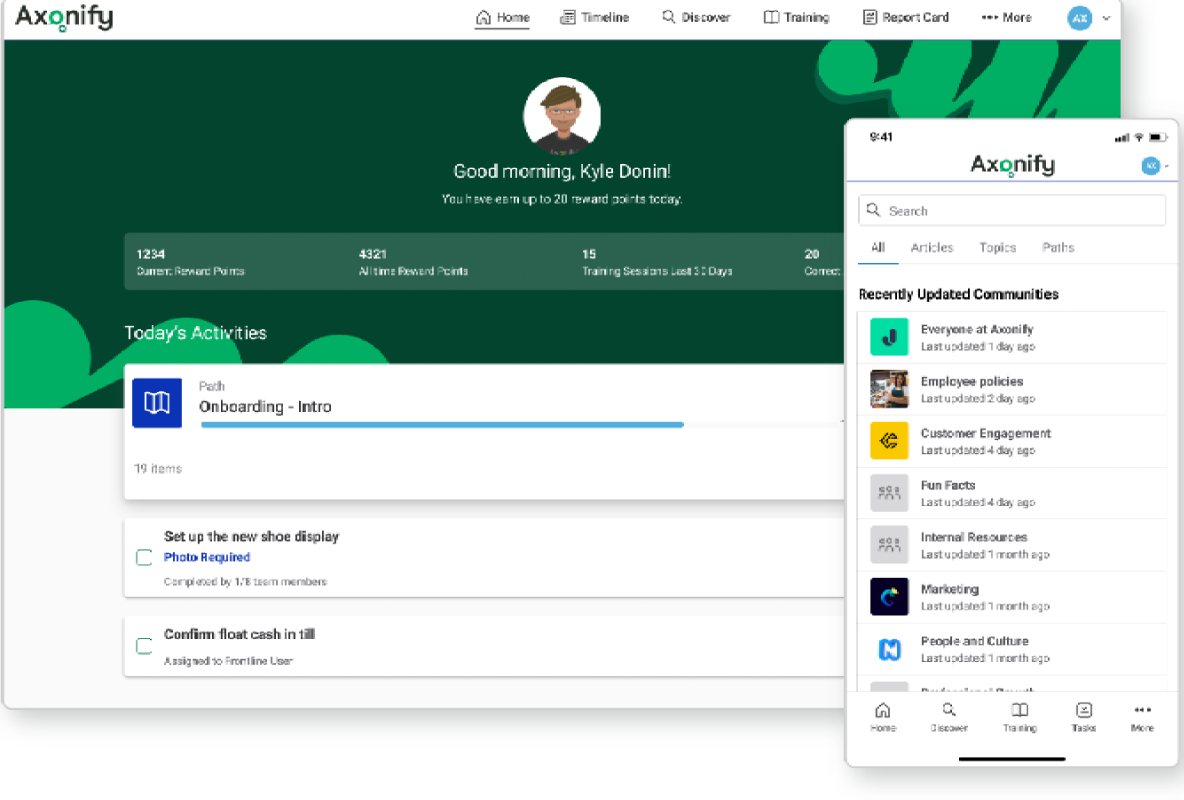Click the 1234 Current Reward Points stat

[190, 262]
